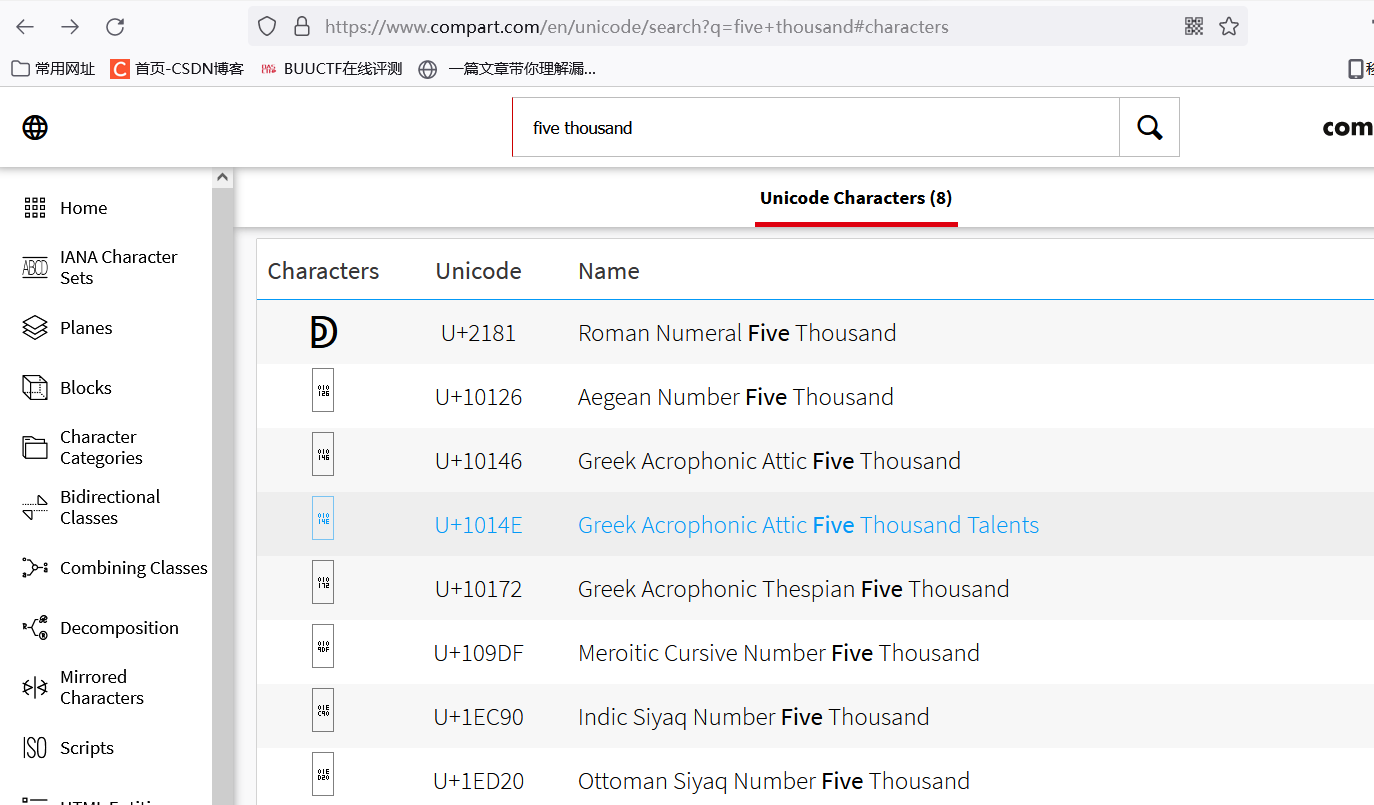The width and height of the screenshot is (1374, 805).
Task: Open the shield tracking protection icon
Action: tap(267, 27)
